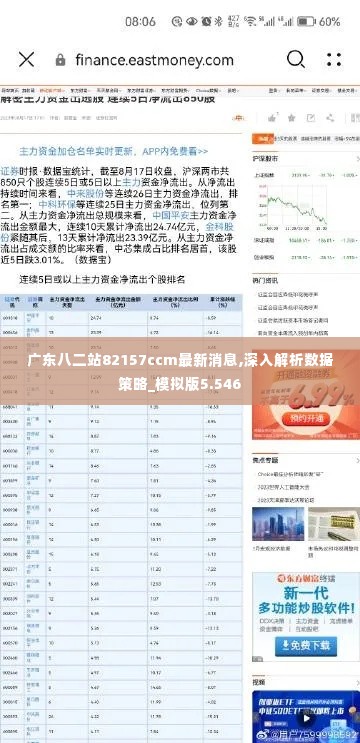The height and width of the screenshot is (743, 360).
Task: Expand the 焦点专题 section arrow
Action: 357,460
